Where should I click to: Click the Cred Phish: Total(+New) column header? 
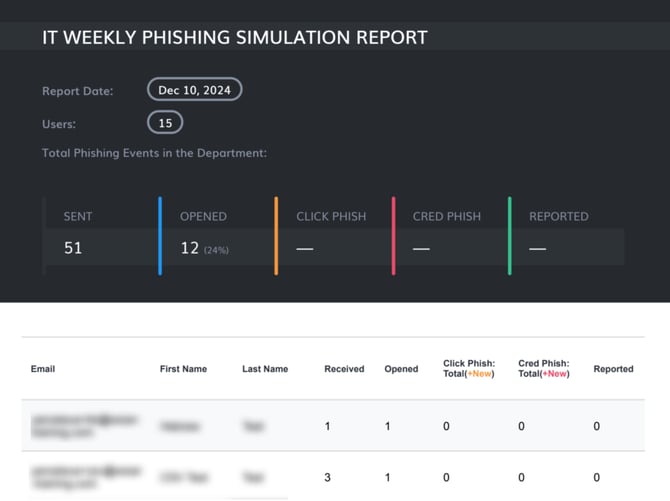pos(543,368)
